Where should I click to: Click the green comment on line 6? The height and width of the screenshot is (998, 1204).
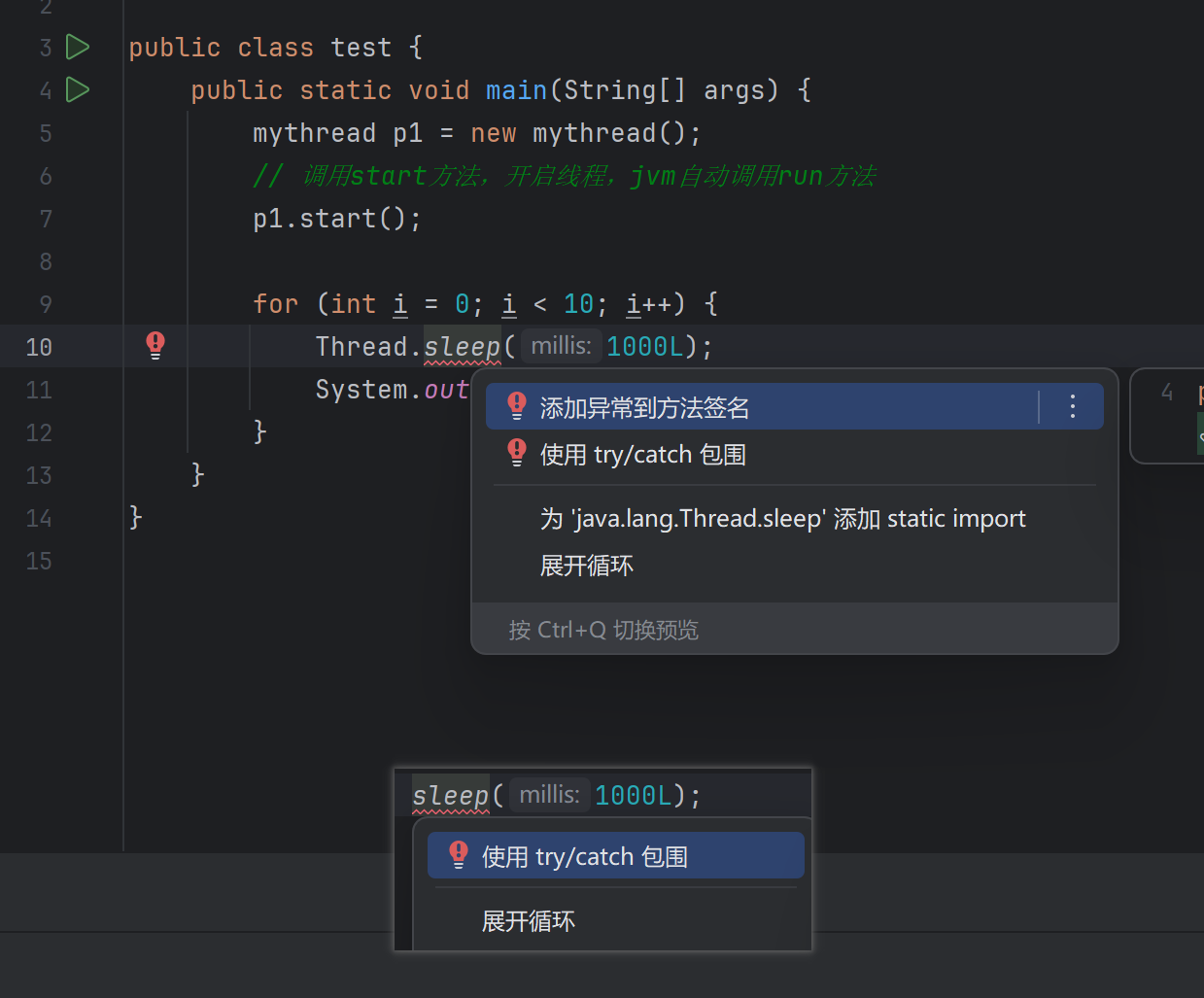tap(564, 176)
